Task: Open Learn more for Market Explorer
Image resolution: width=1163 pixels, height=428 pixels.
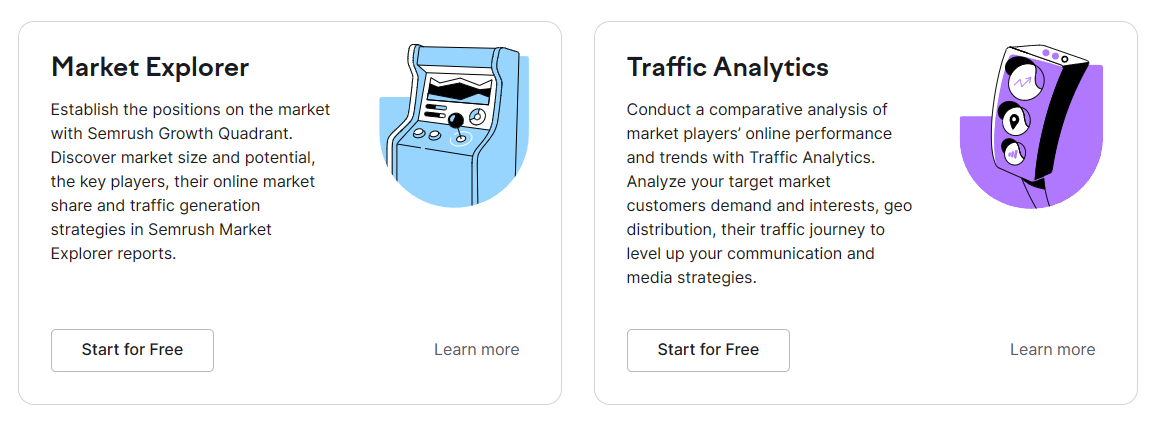Action: [x=476, y=350]
